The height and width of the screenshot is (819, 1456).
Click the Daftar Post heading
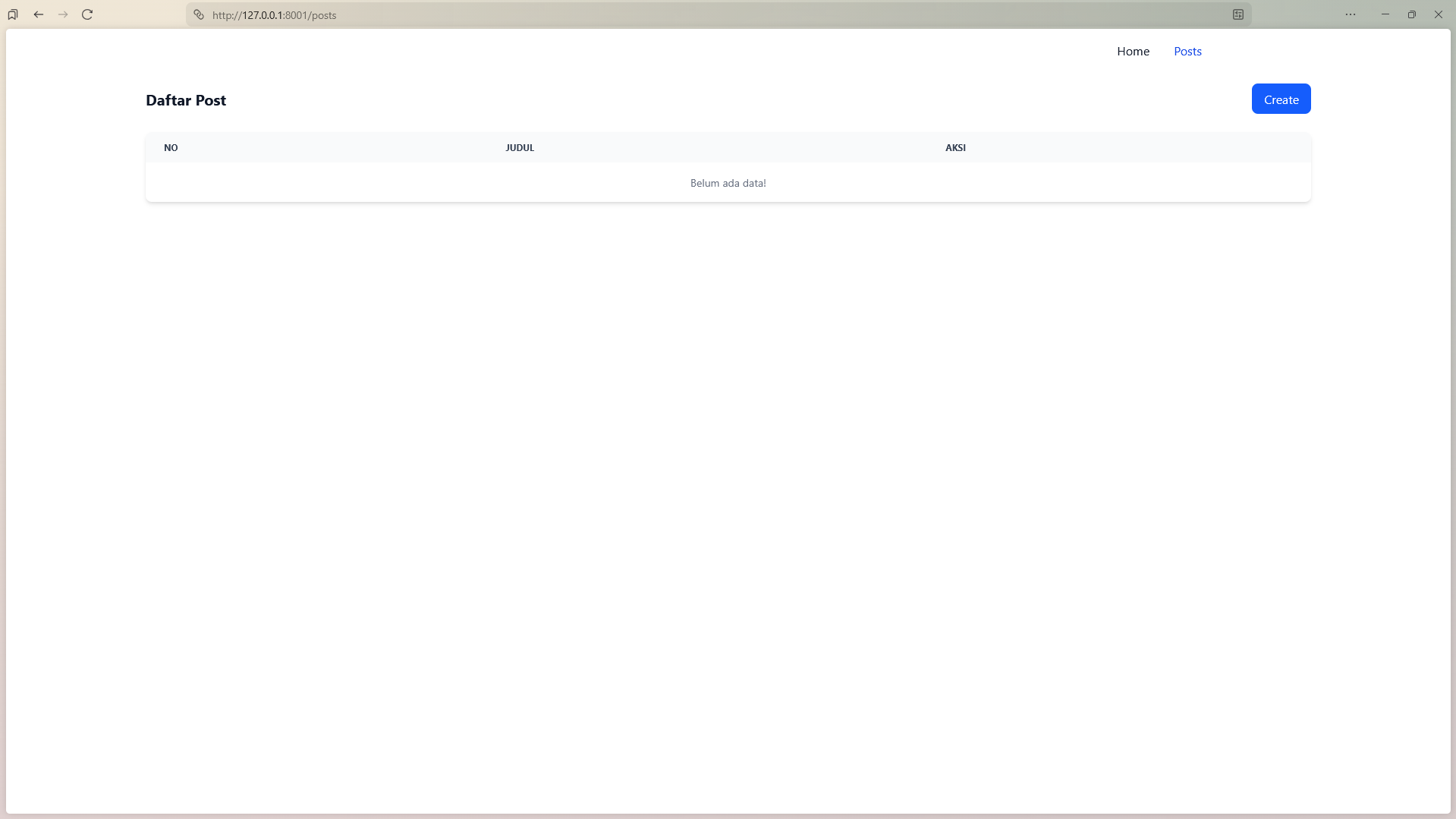tap(186, 100)
